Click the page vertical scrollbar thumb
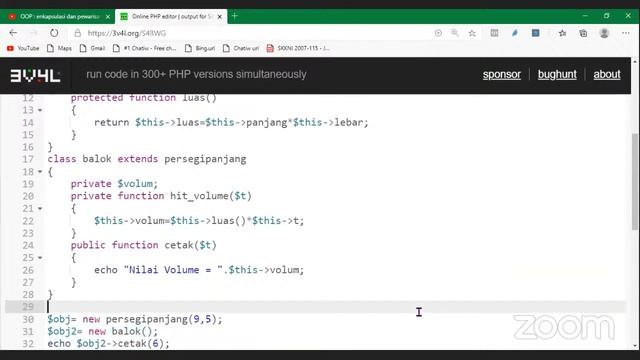The image size is (640, 360). (635, 182)
